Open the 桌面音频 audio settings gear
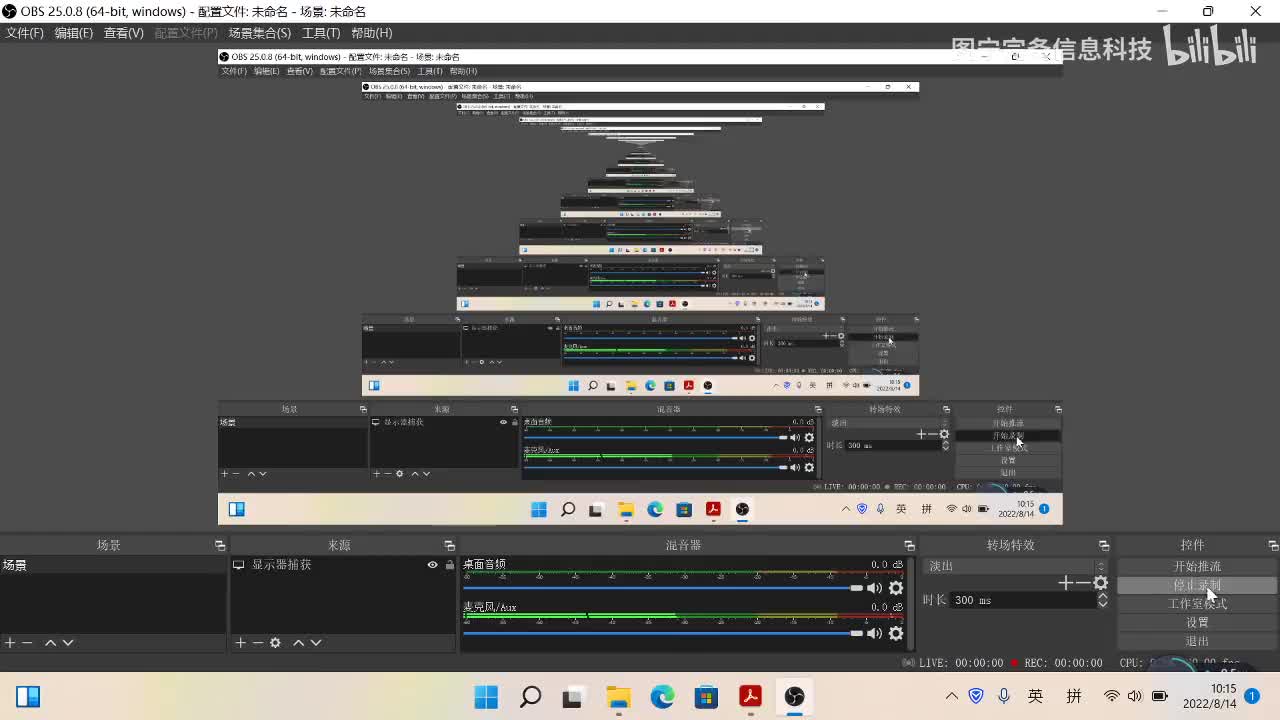This screenshot has width=1280, height=720. [896, 588]
